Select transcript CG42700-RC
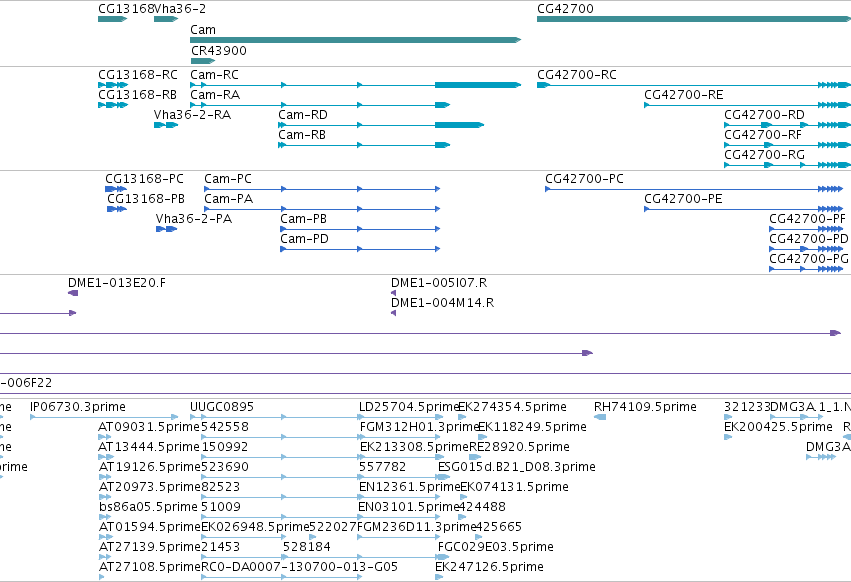 (x=694, y=85)
